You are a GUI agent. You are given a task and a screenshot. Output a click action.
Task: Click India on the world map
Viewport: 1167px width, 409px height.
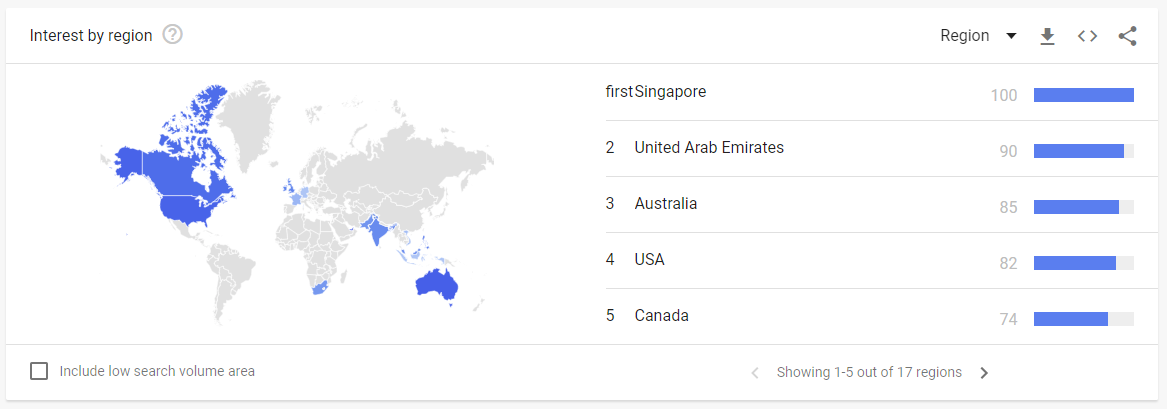point(376,229)
